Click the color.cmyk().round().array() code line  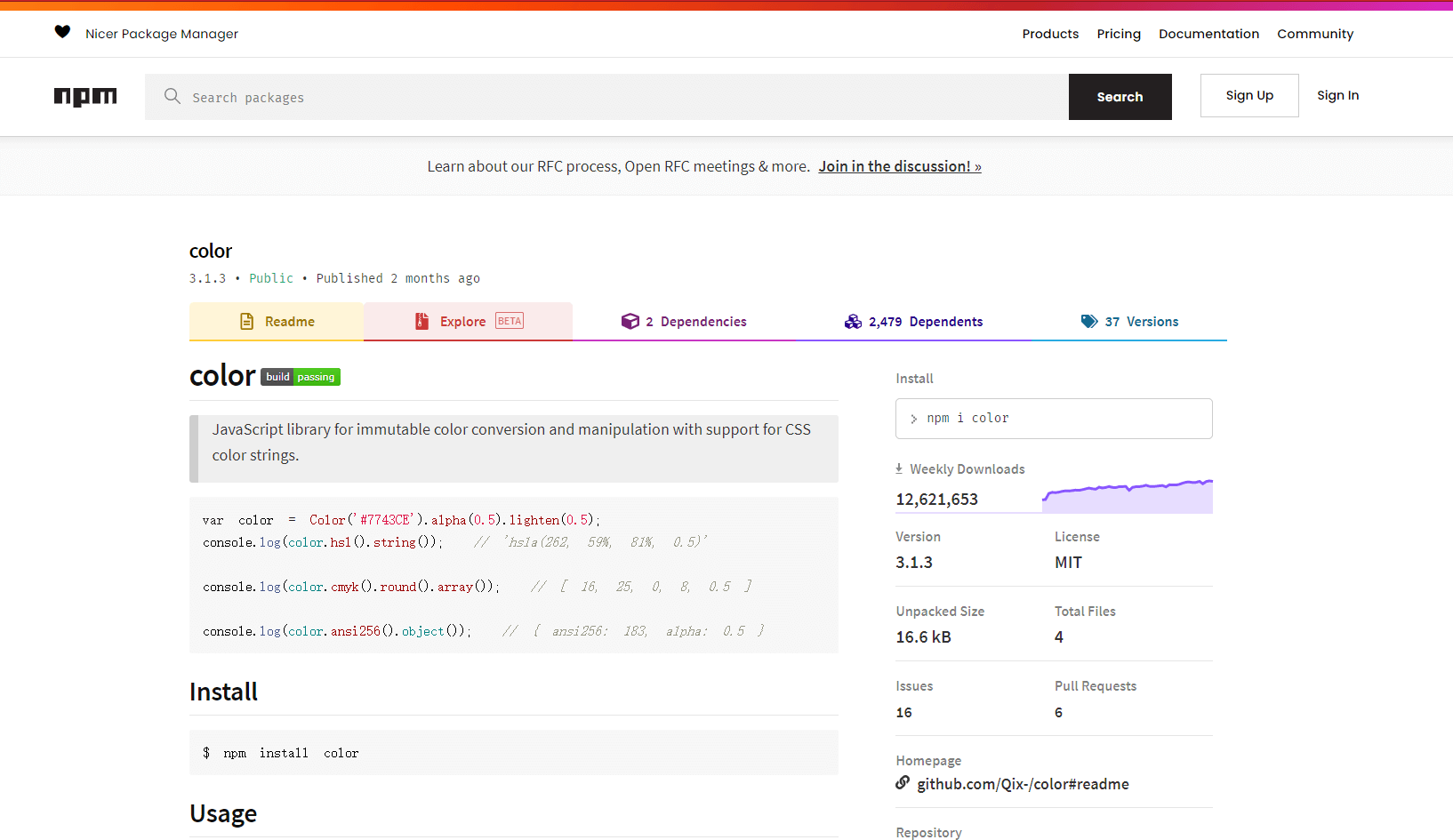(x=478, y=587)
